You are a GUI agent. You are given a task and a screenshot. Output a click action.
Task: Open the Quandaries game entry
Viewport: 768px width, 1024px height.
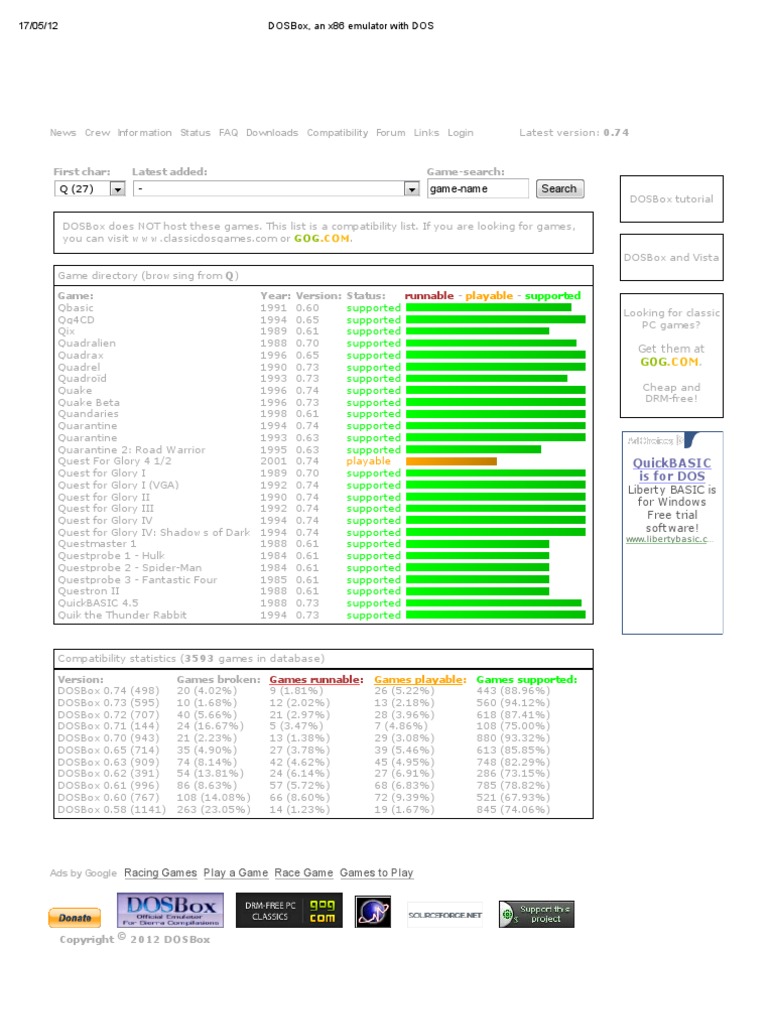point(88,413)
